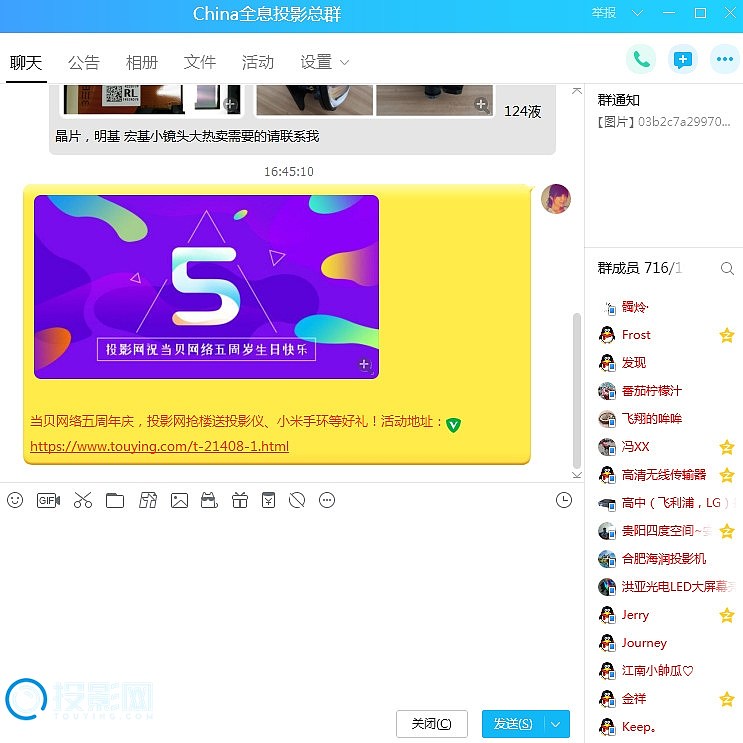Click the sticker/font icon beside the folder icon
Image resolution: width=743 pixels, height=743 pixels.
(147, 500)
